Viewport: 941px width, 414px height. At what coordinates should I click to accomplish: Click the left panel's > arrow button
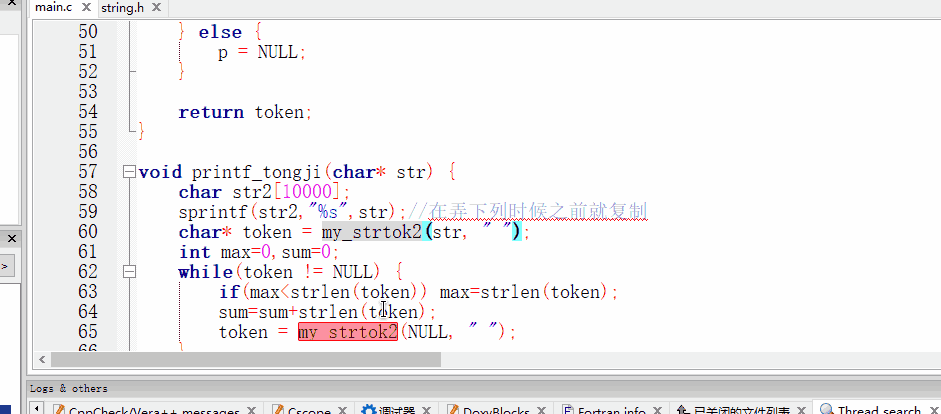[5, 266]
